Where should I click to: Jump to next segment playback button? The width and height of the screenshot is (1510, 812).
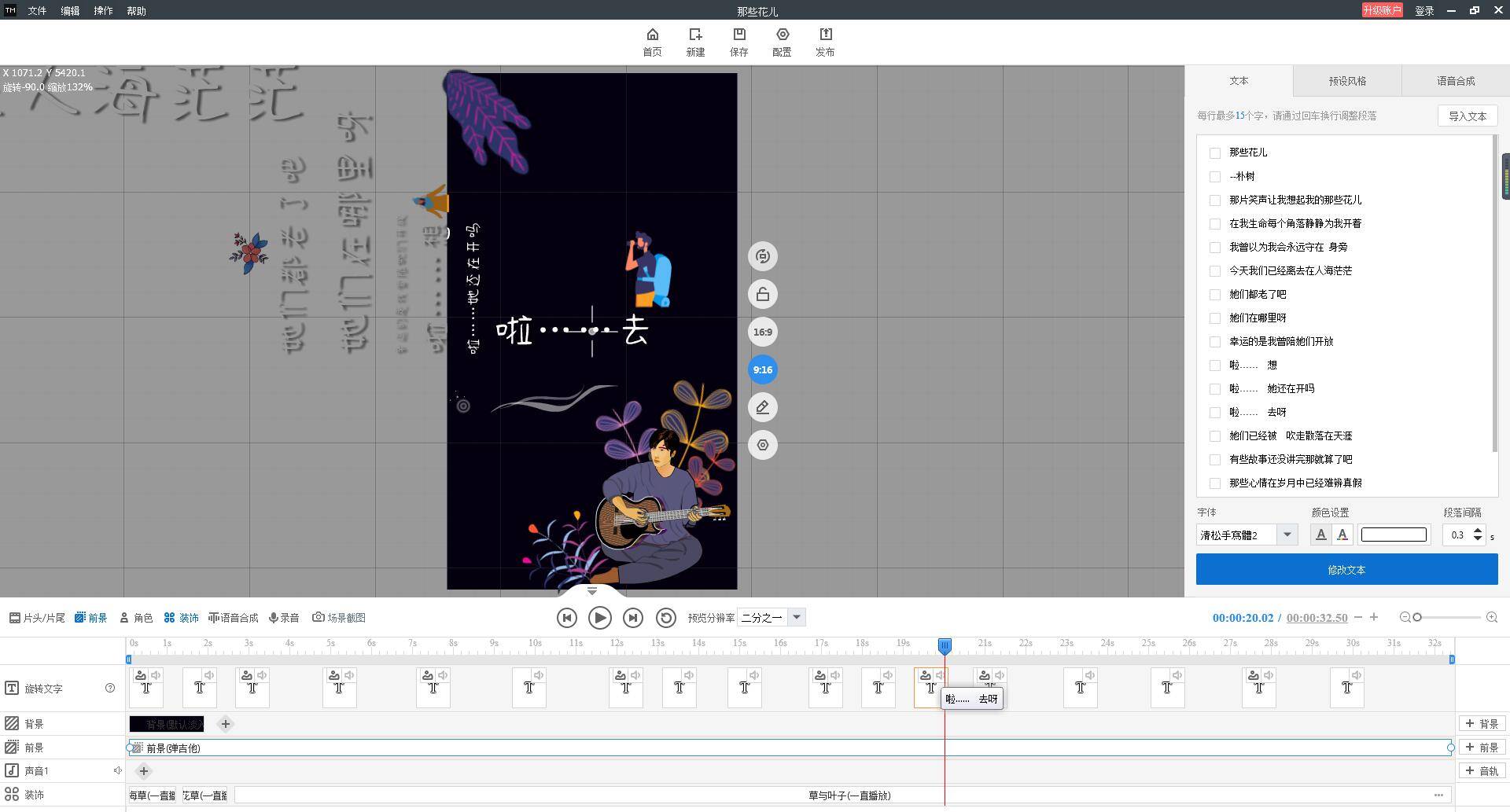click(x=632, y=618)
